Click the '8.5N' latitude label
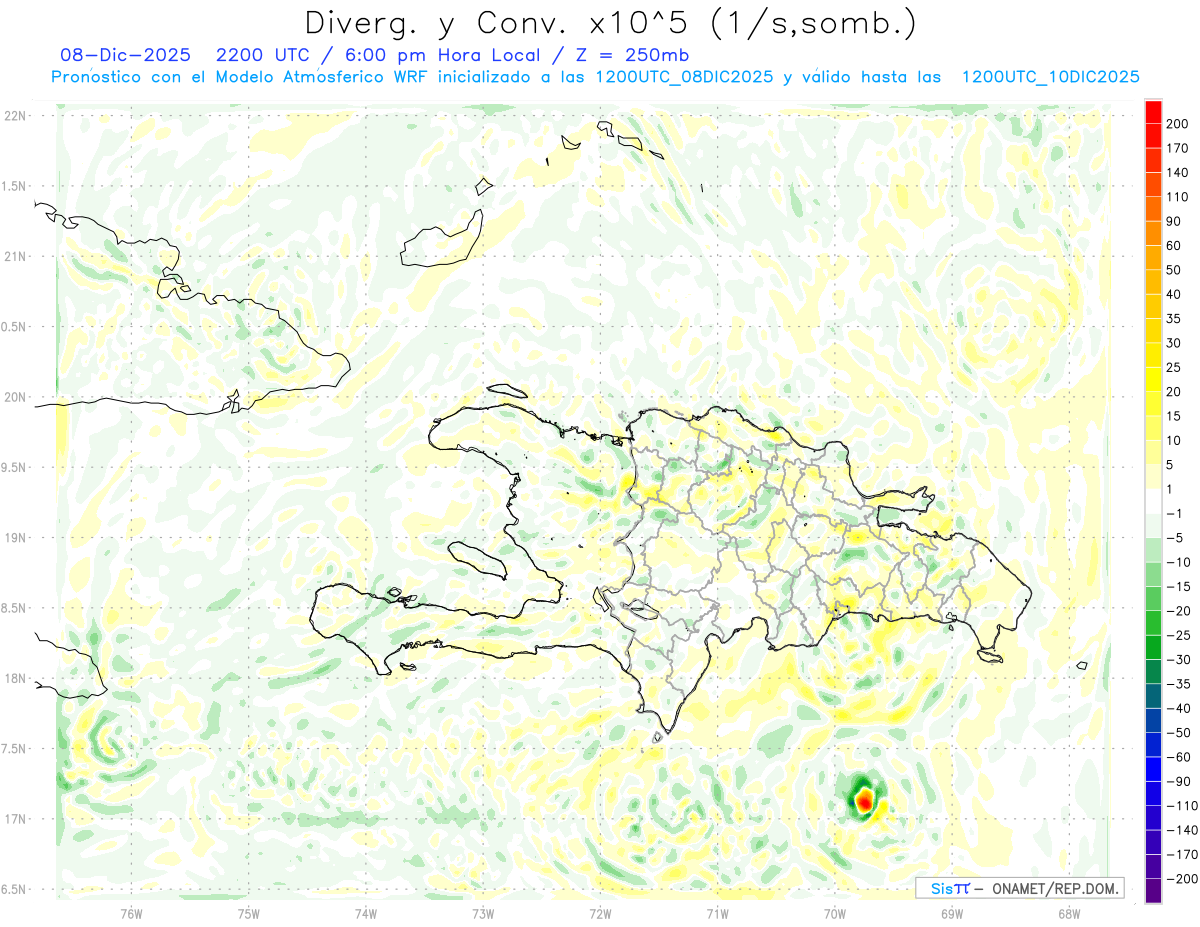Image resolution: width=1200 pixels, height=927 pixels. (x=12, y=608)
